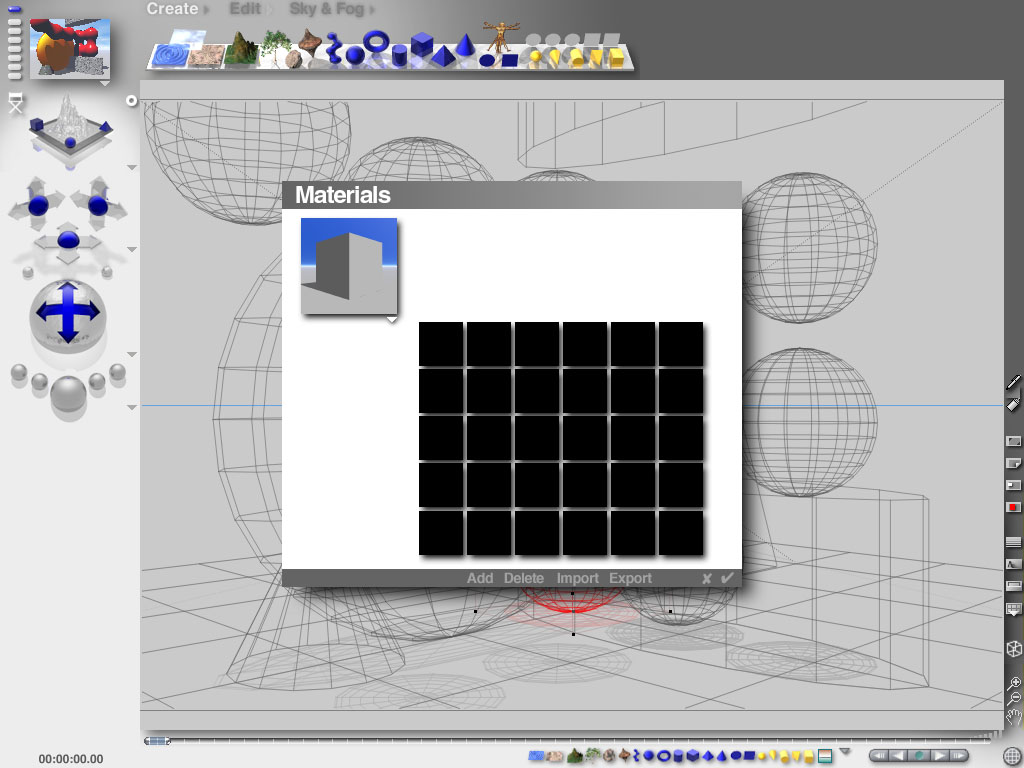Toggle the red-dot display mode on right bar

[x=1013, y=508]
